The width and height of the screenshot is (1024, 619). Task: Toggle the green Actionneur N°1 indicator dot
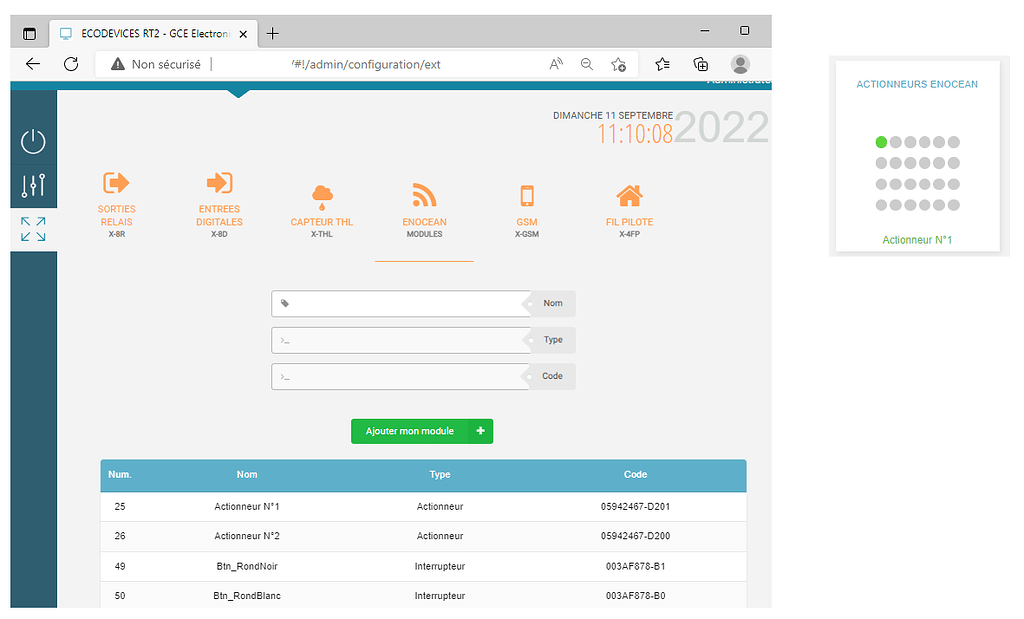[881, 142]
